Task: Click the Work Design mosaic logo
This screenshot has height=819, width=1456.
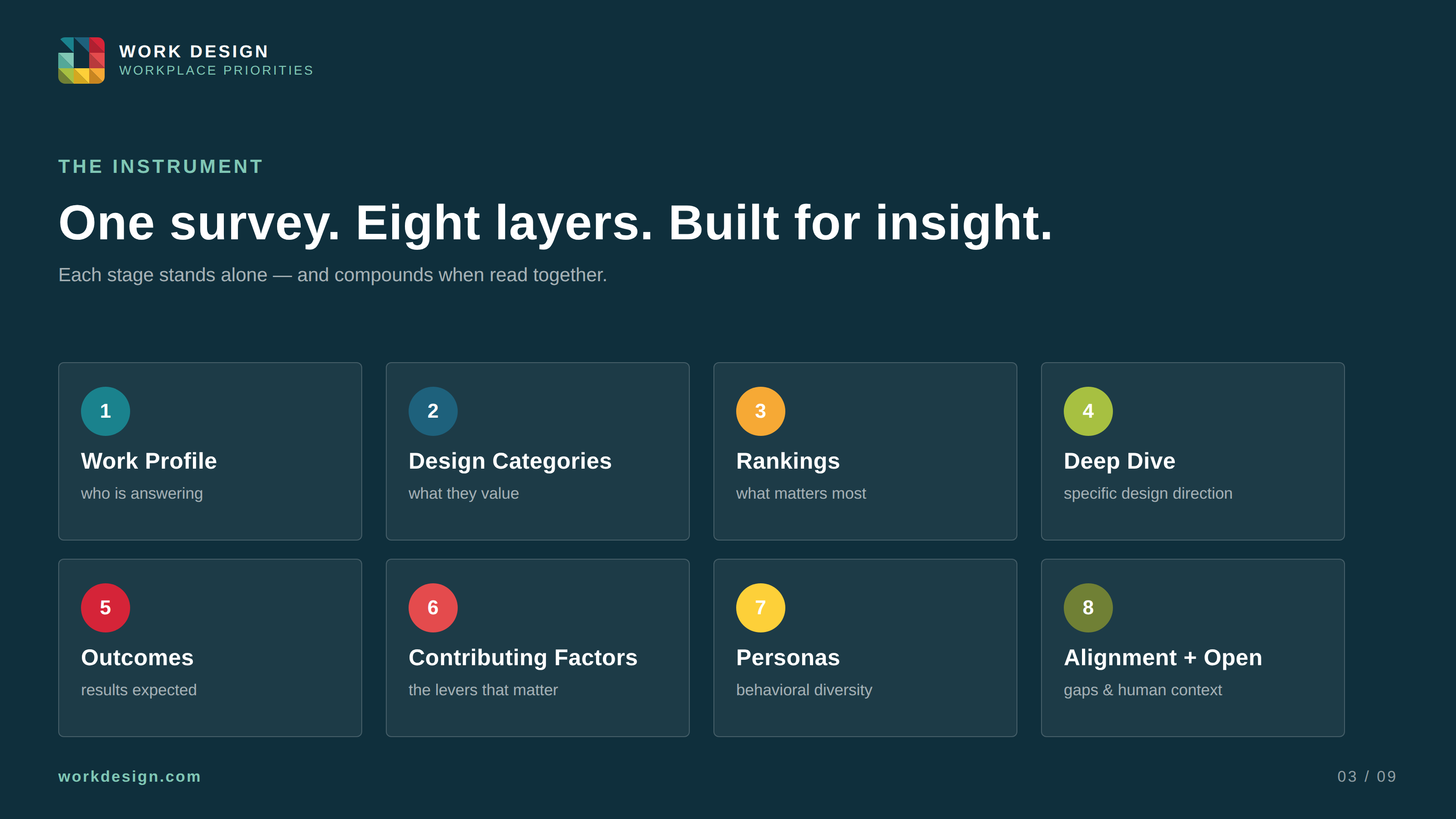Action: point(81,61)
